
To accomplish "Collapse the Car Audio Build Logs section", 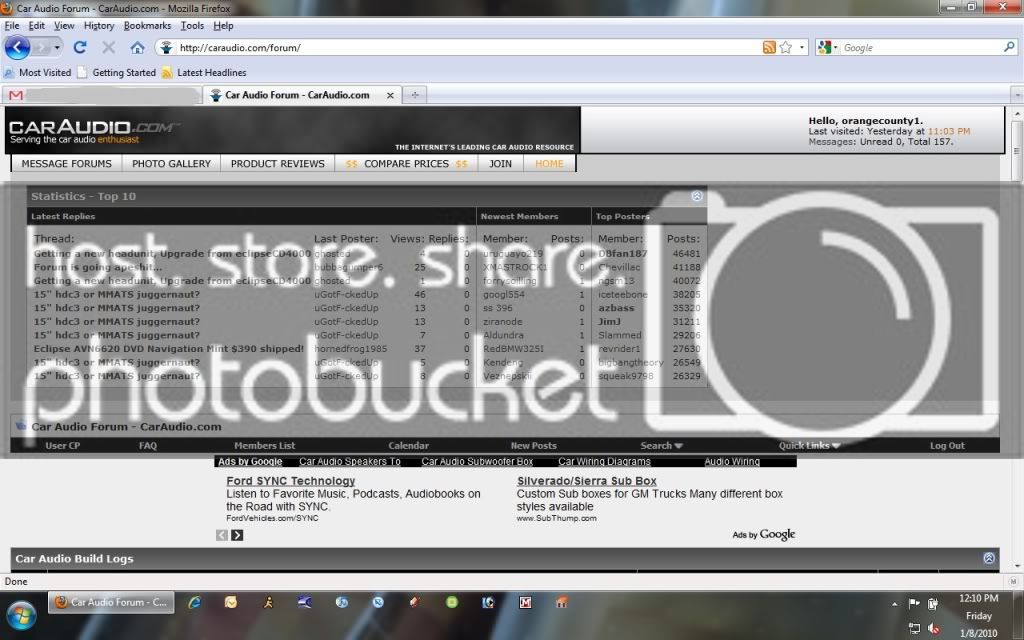I will pos(989,558).
